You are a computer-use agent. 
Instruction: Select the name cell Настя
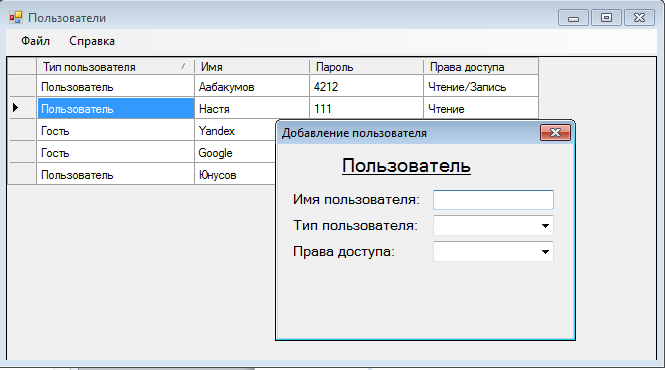coord(252,109)
